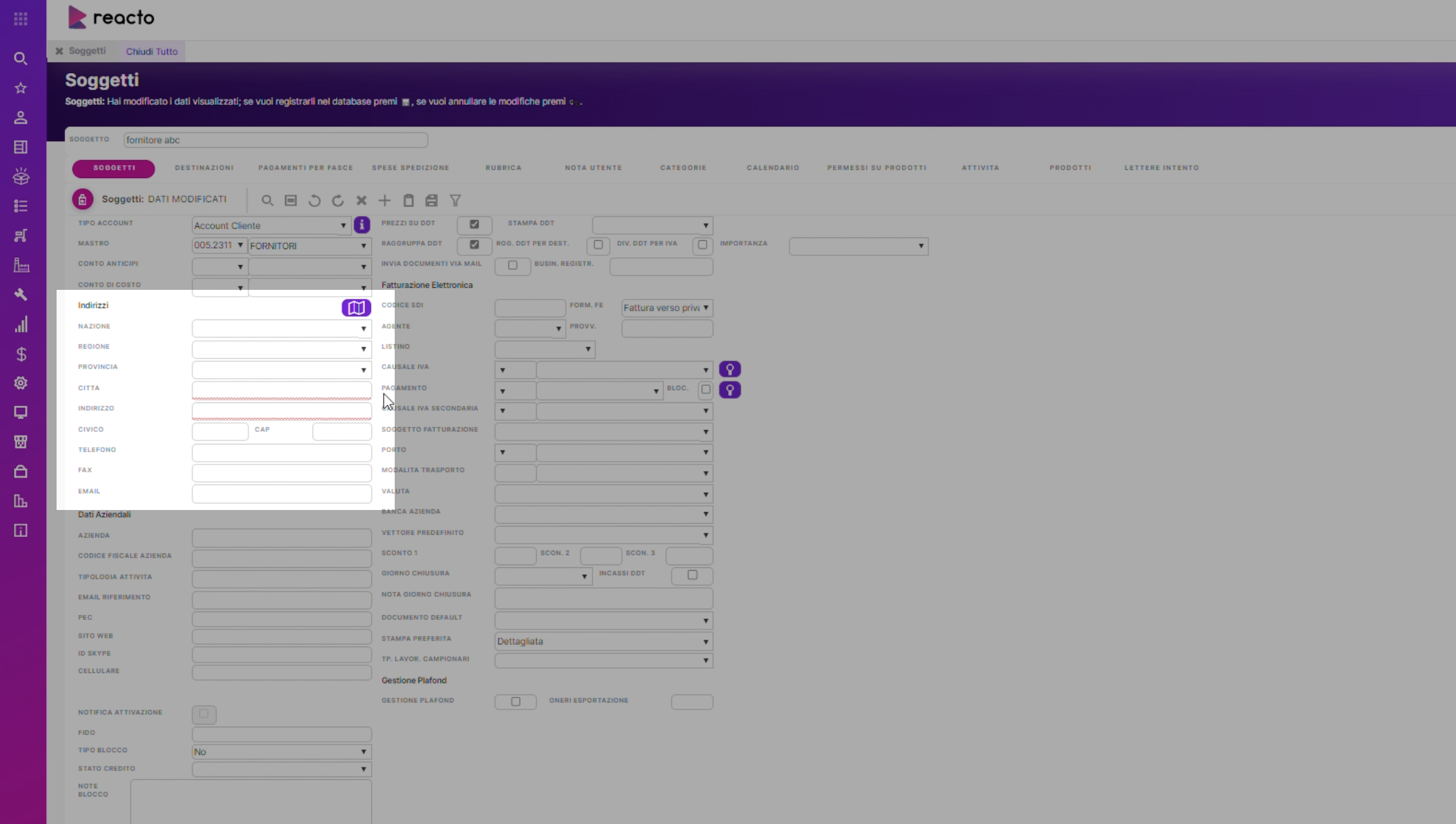Click the lightbulb icon beside Causale IVA
The height and width of the screenshot is (824, 1456).
[x=729, y=369]
